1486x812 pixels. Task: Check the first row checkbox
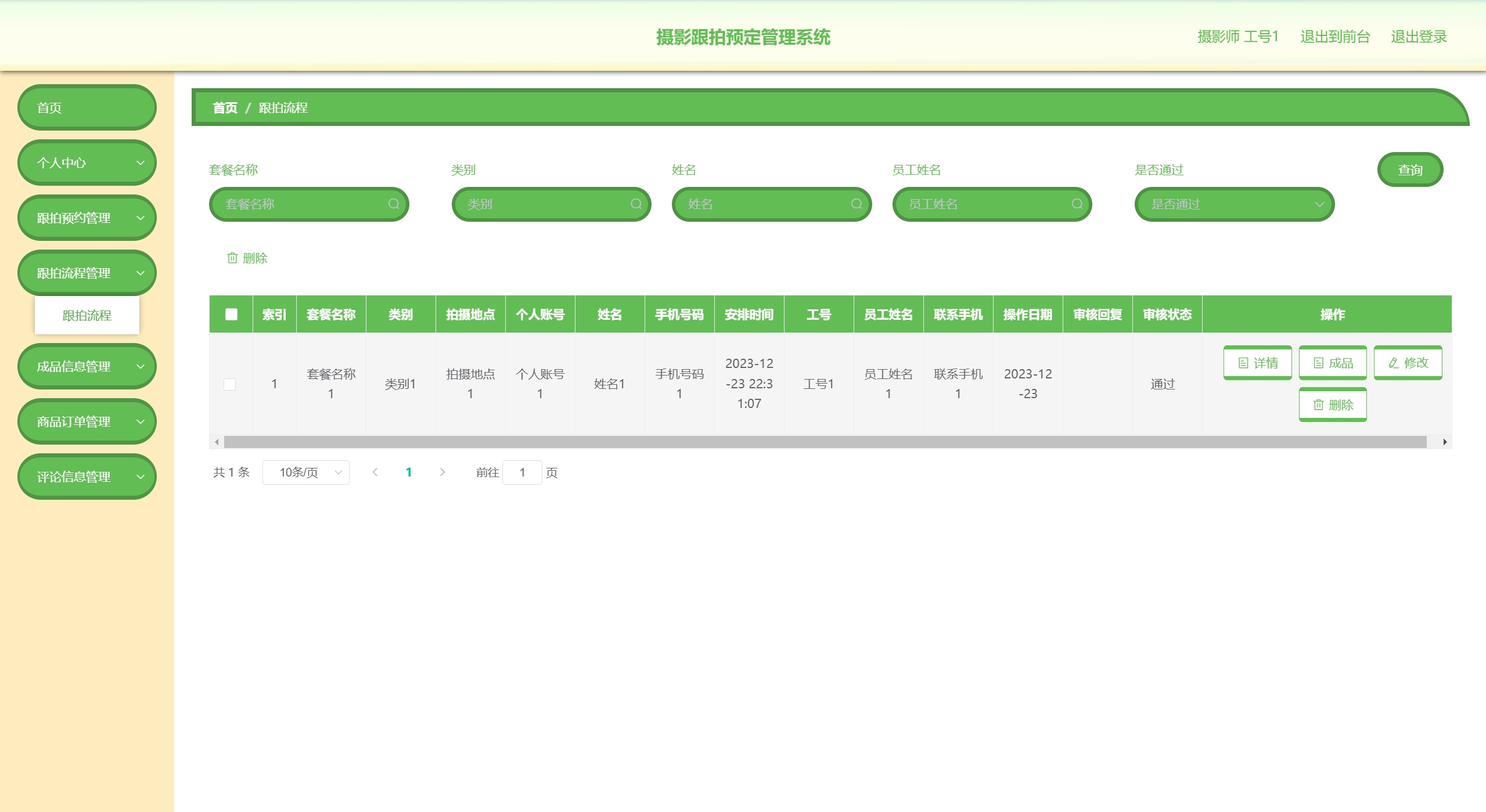230,384
